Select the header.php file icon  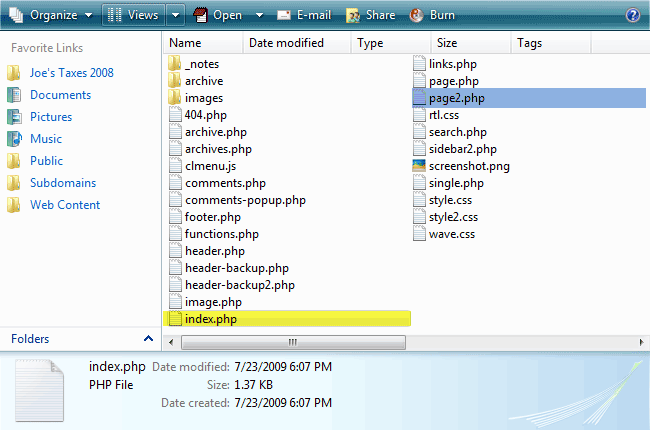tap(175, 250)
